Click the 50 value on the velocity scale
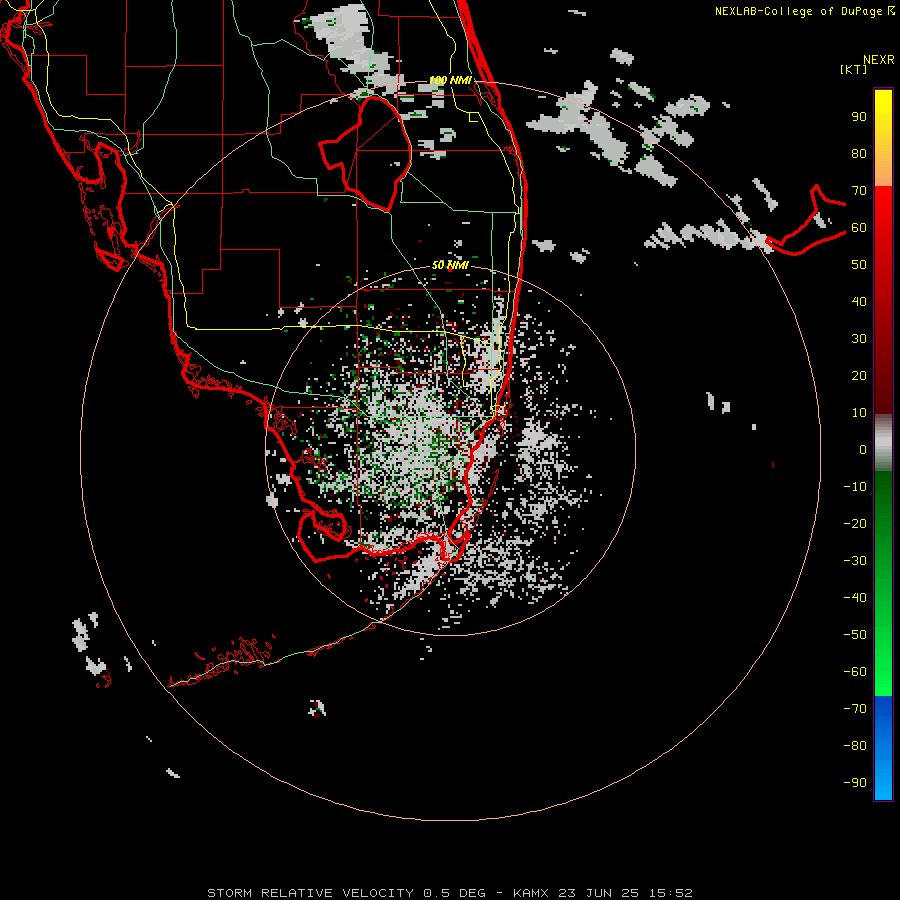This screenshot has height=900, width=900. 859,265
